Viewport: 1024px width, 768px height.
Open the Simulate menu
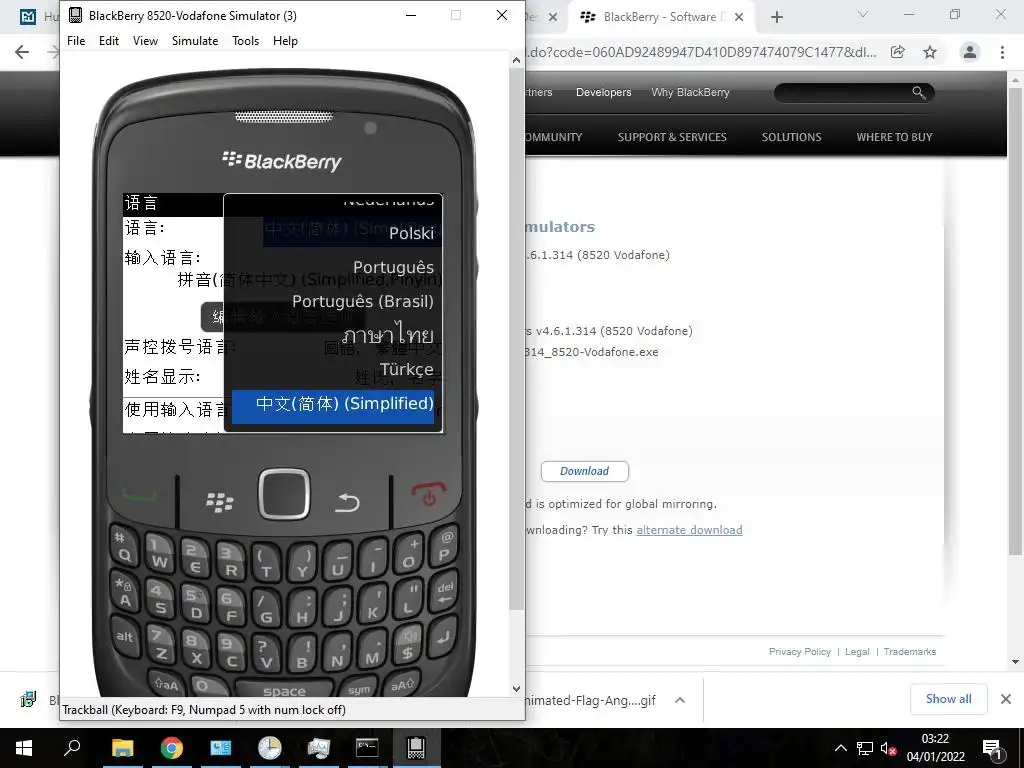click(195, 40)
